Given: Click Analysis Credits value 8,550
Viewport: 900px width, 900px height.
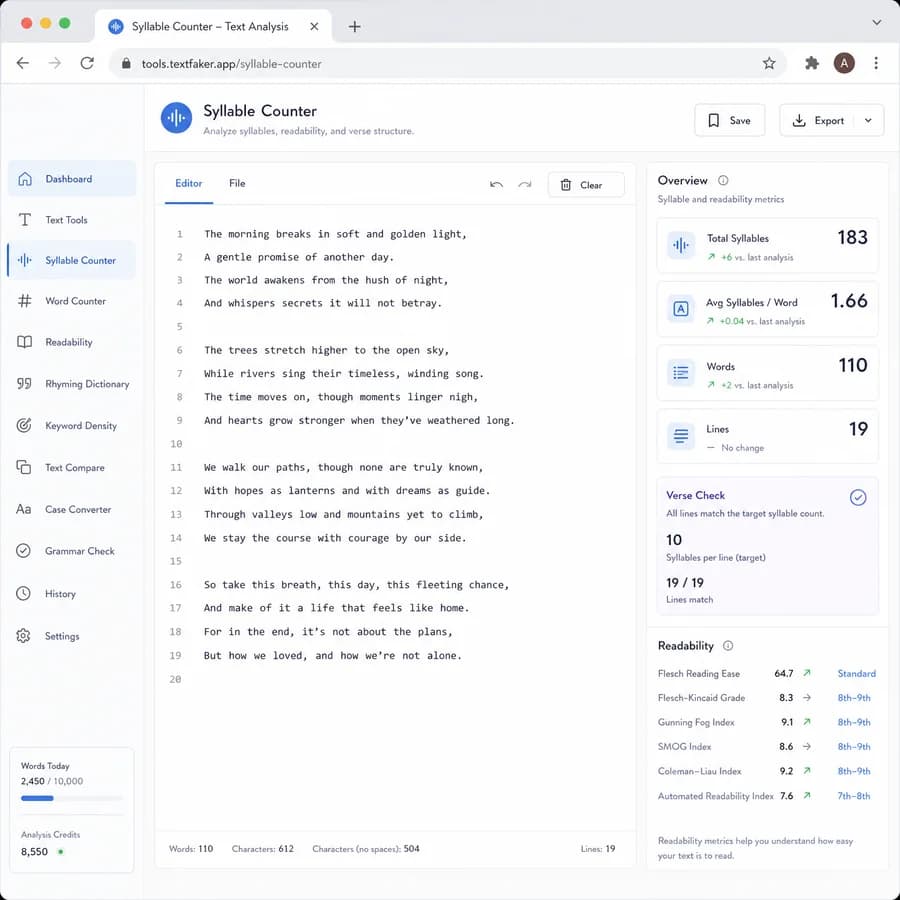Looking at the screenshot, I should click(x=34, y=852).
